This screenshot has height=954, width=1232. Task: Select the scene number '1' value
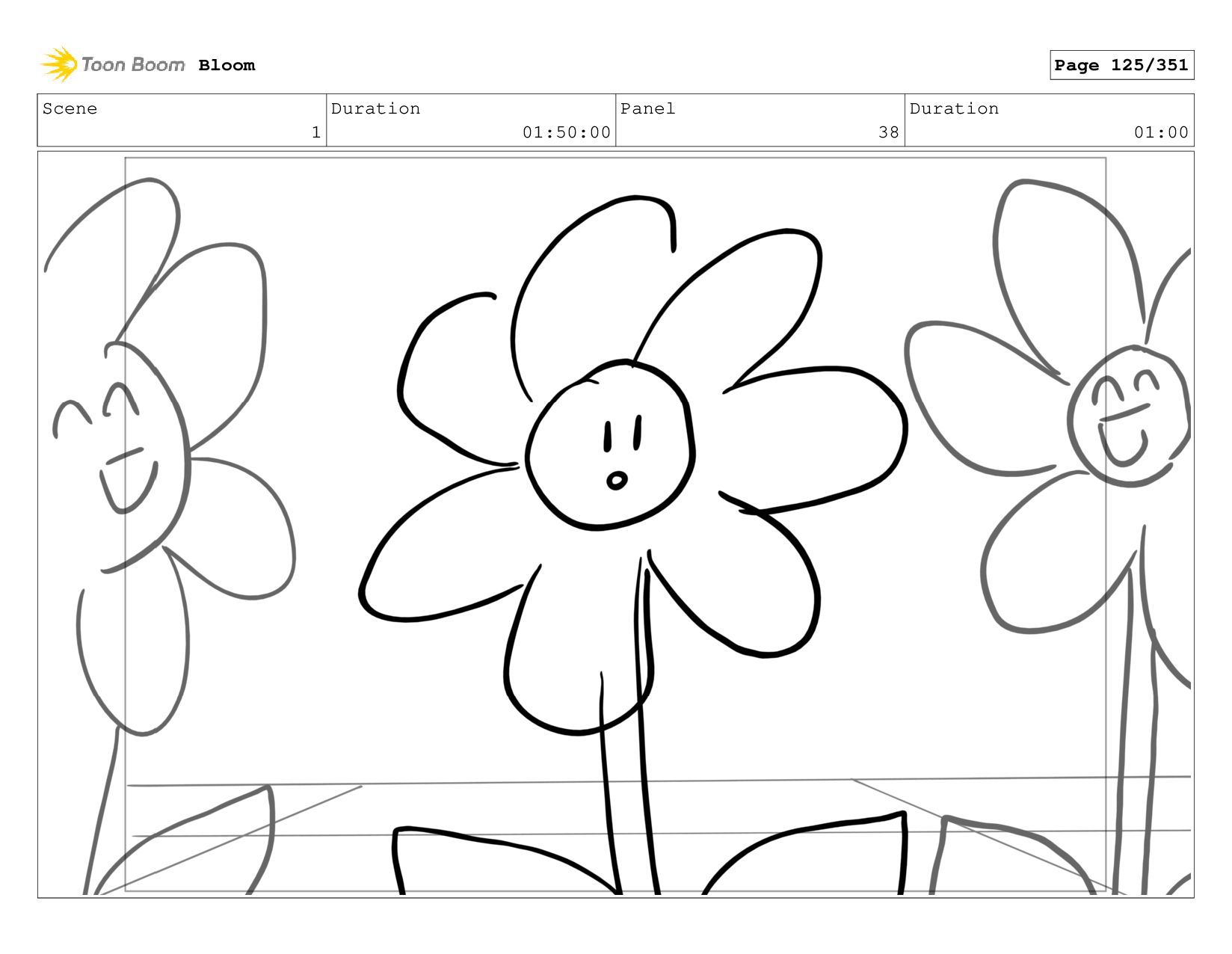point(316,132)
